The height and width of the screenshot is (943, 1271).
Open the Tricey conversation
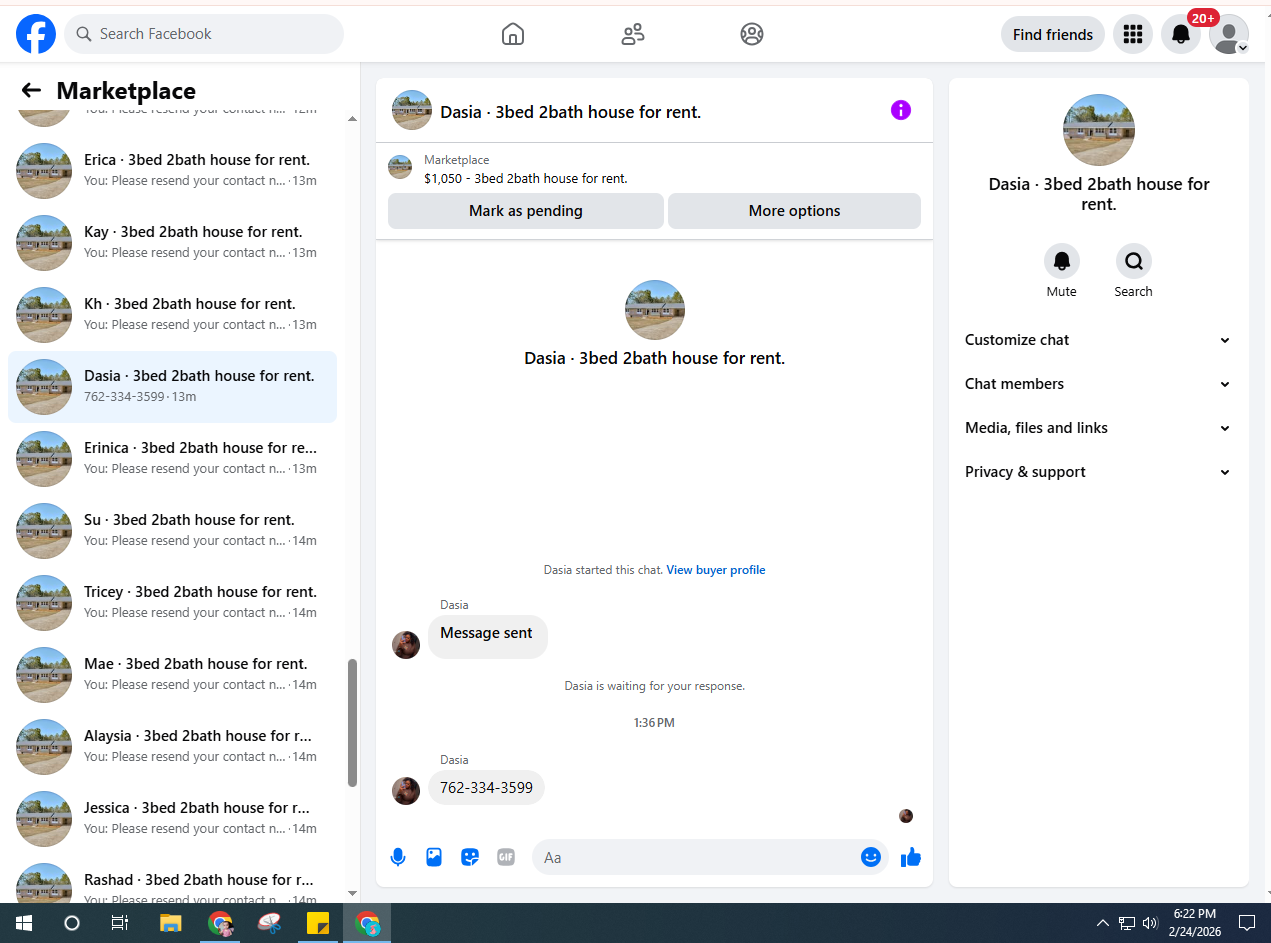(x=172, y=603)
